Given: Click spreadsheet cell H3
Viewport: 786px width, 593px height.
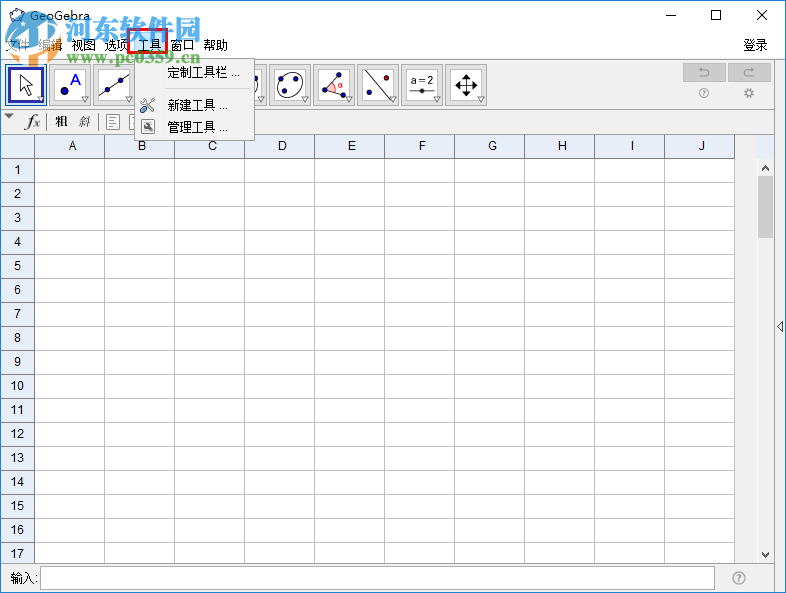Looking at the screenshot, I should (560, 219).
